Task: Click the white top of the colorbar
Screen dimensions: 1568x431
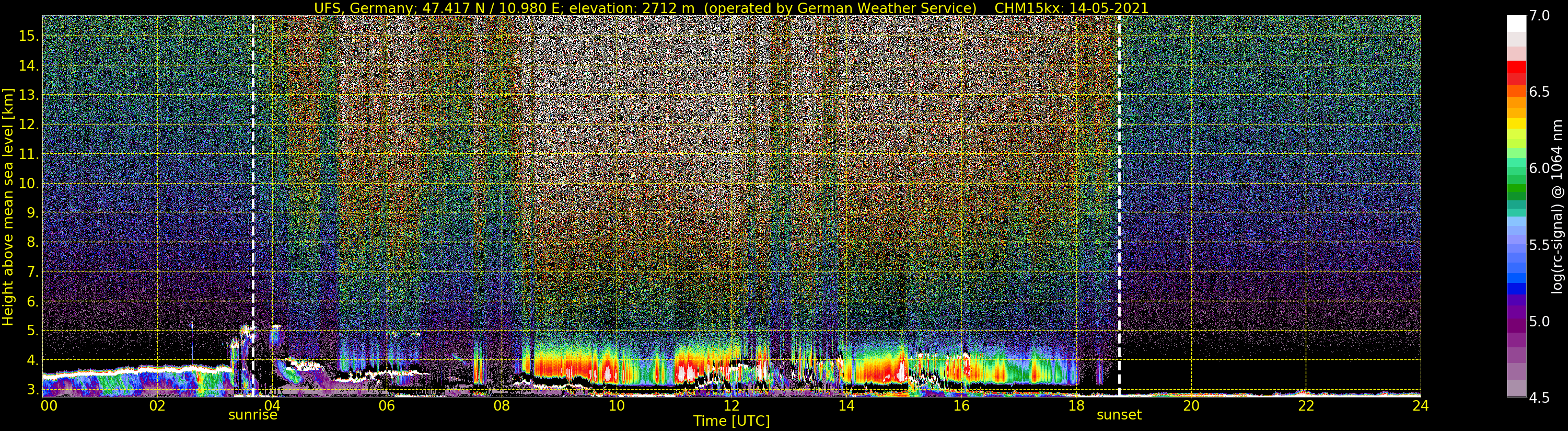Action: pos(1516,23)
